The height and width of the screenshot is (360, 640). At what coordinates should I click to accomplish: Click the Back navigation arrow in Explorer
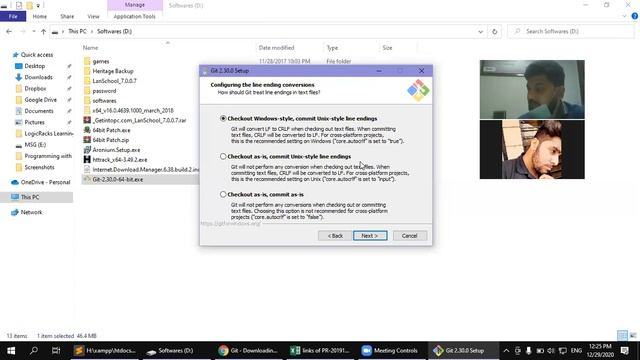tap(9, 31)
